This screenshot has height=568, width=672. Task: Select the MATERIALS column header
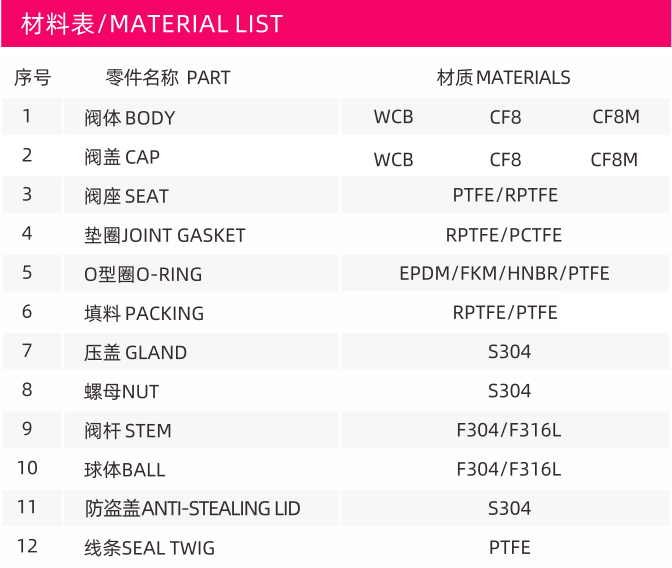point(504,78)
